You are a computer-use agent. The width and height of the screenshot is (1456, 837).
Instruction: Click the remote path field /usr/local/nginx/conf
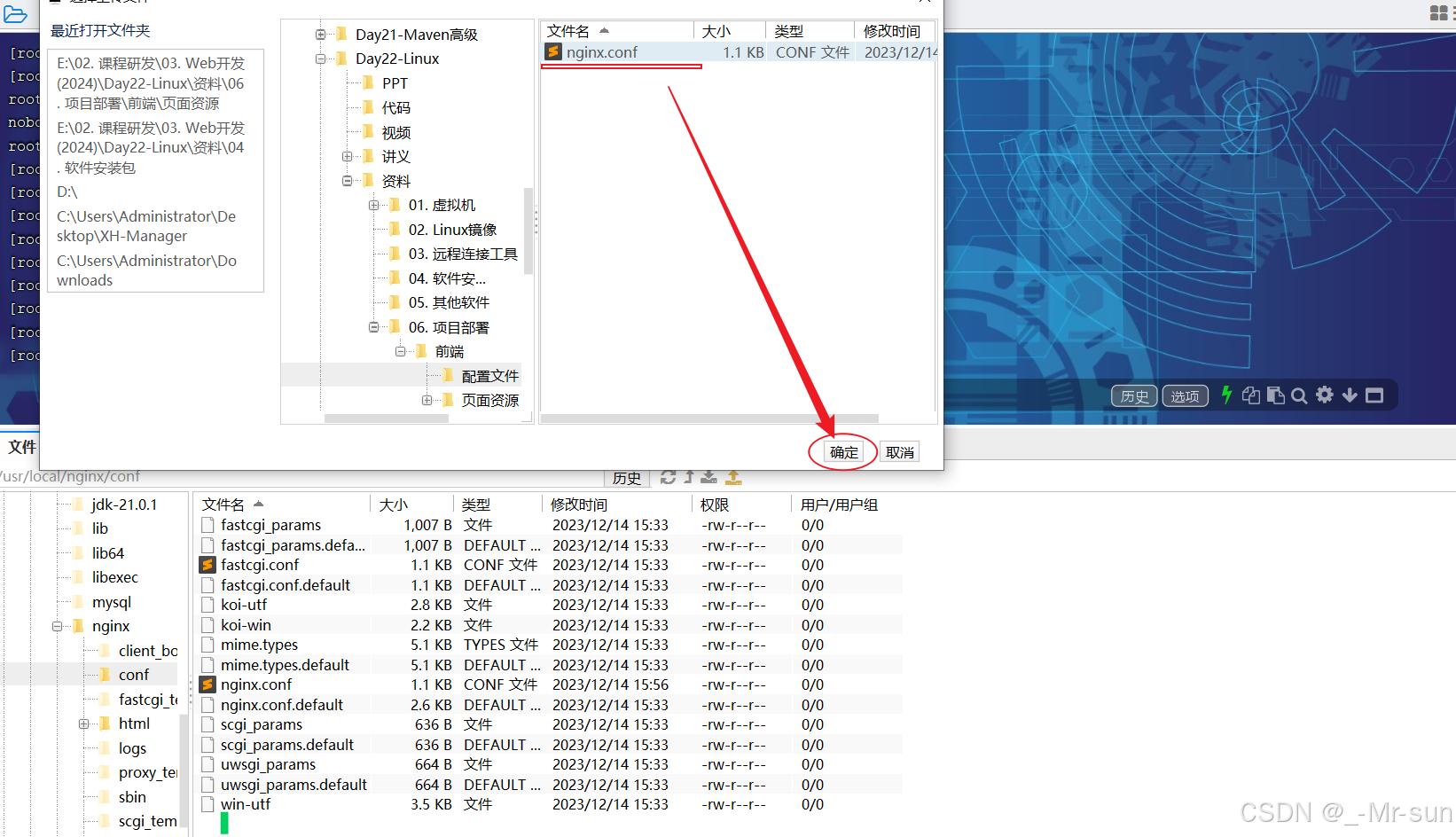(x=301, y=477)
